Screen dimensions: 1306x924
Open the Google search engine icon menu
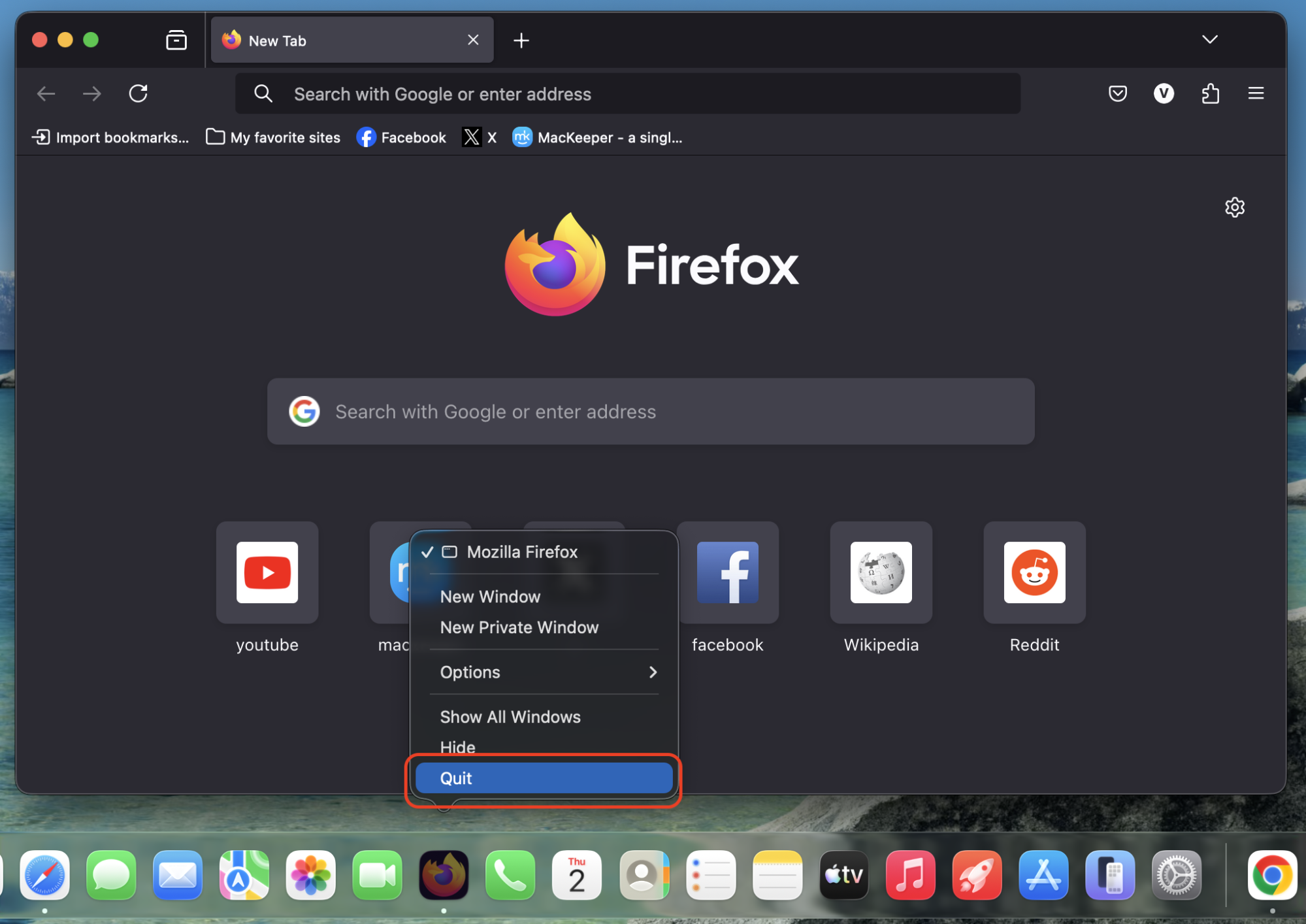(304, 411)
